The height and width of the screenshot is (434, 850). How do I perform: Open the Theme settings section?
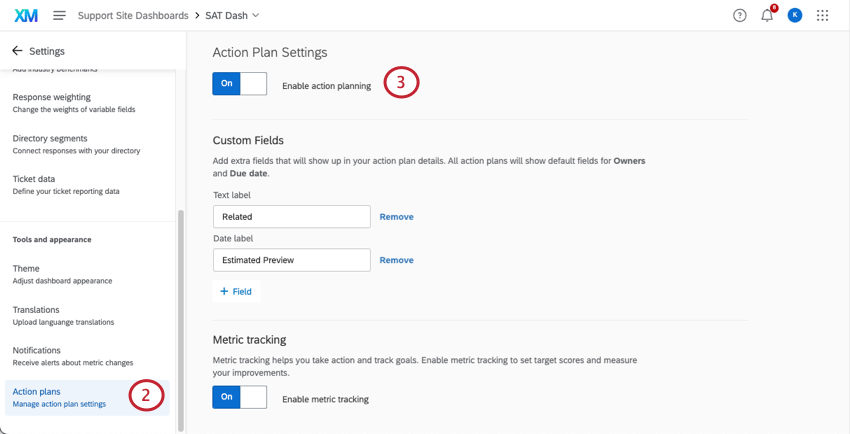(x=60, y=274)
